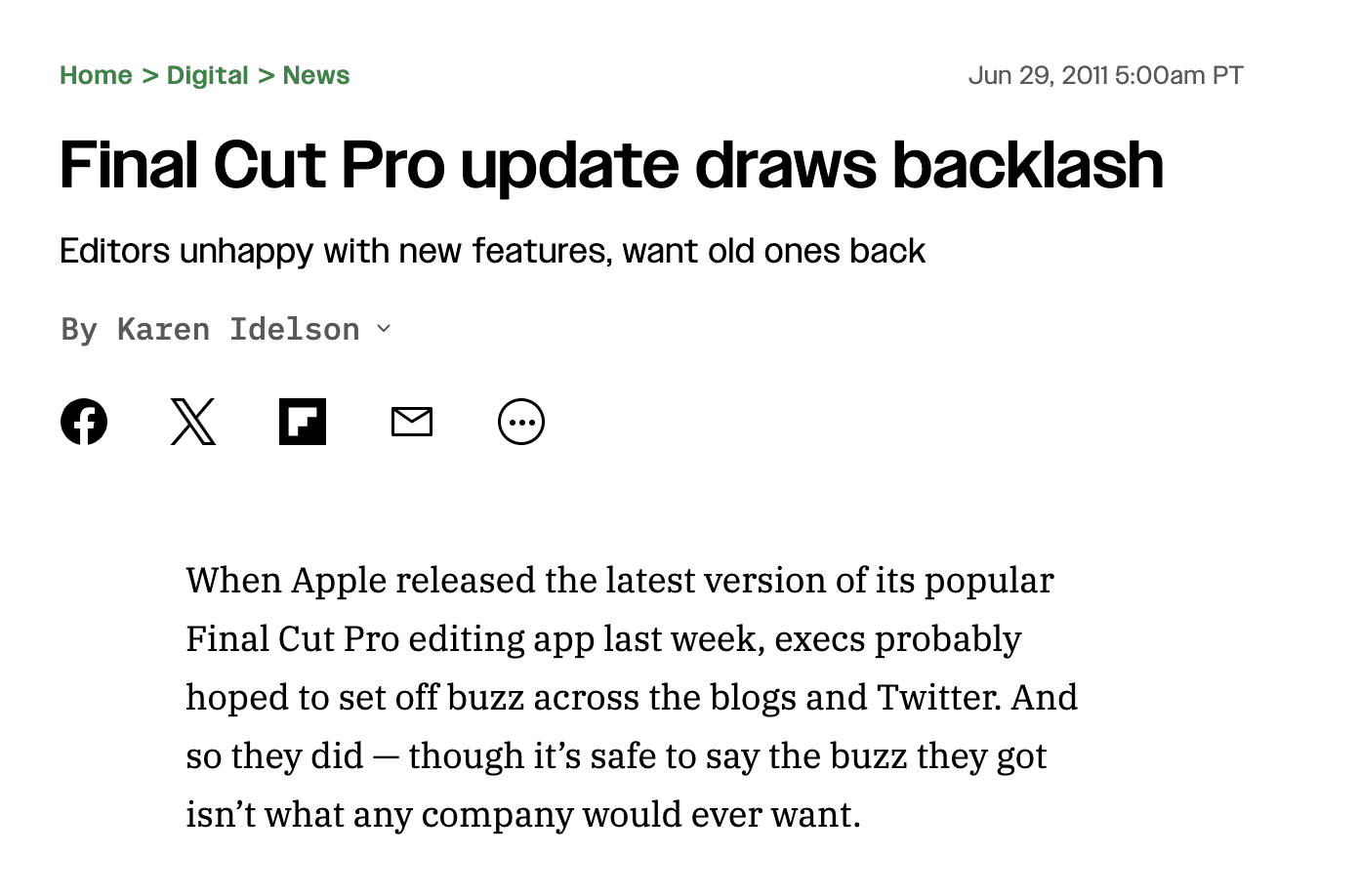The height and width of the screenshot is (896, 1359).
Task: Click the Editors unhappy subheadline text
Action: point(492,251)
